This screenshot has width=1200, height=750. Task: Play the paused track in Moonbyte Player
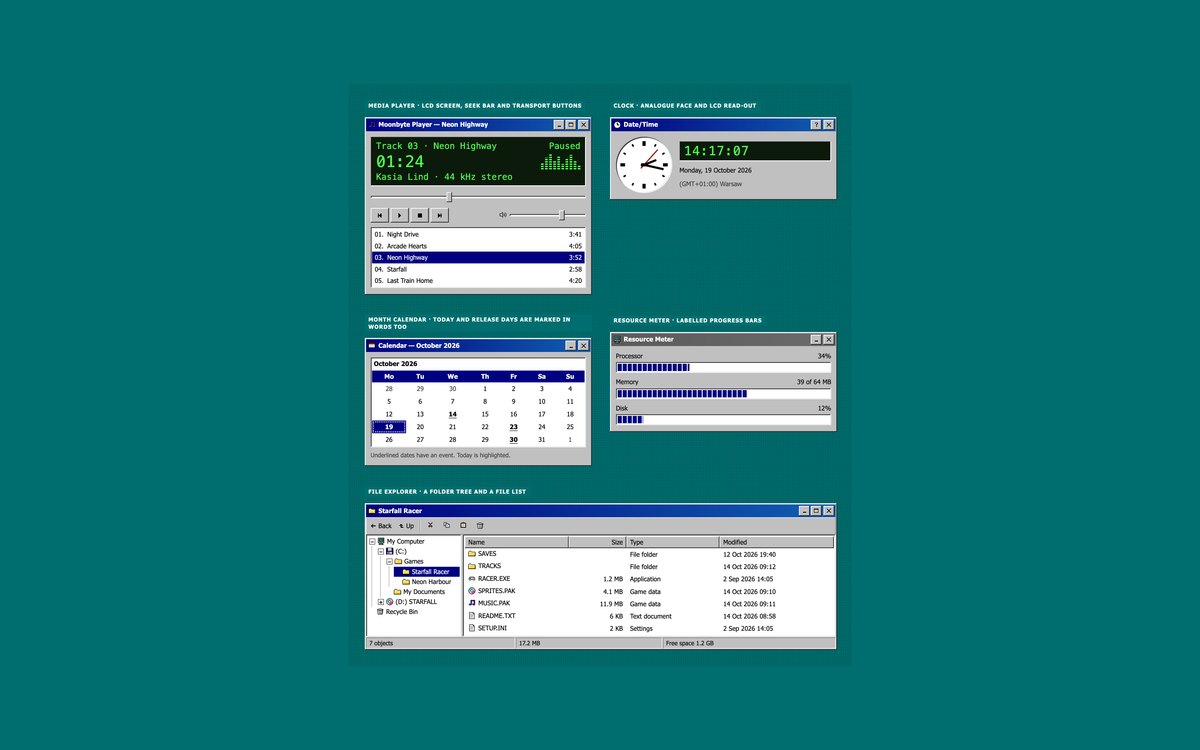pyautogui.click(x=400, y=215)
